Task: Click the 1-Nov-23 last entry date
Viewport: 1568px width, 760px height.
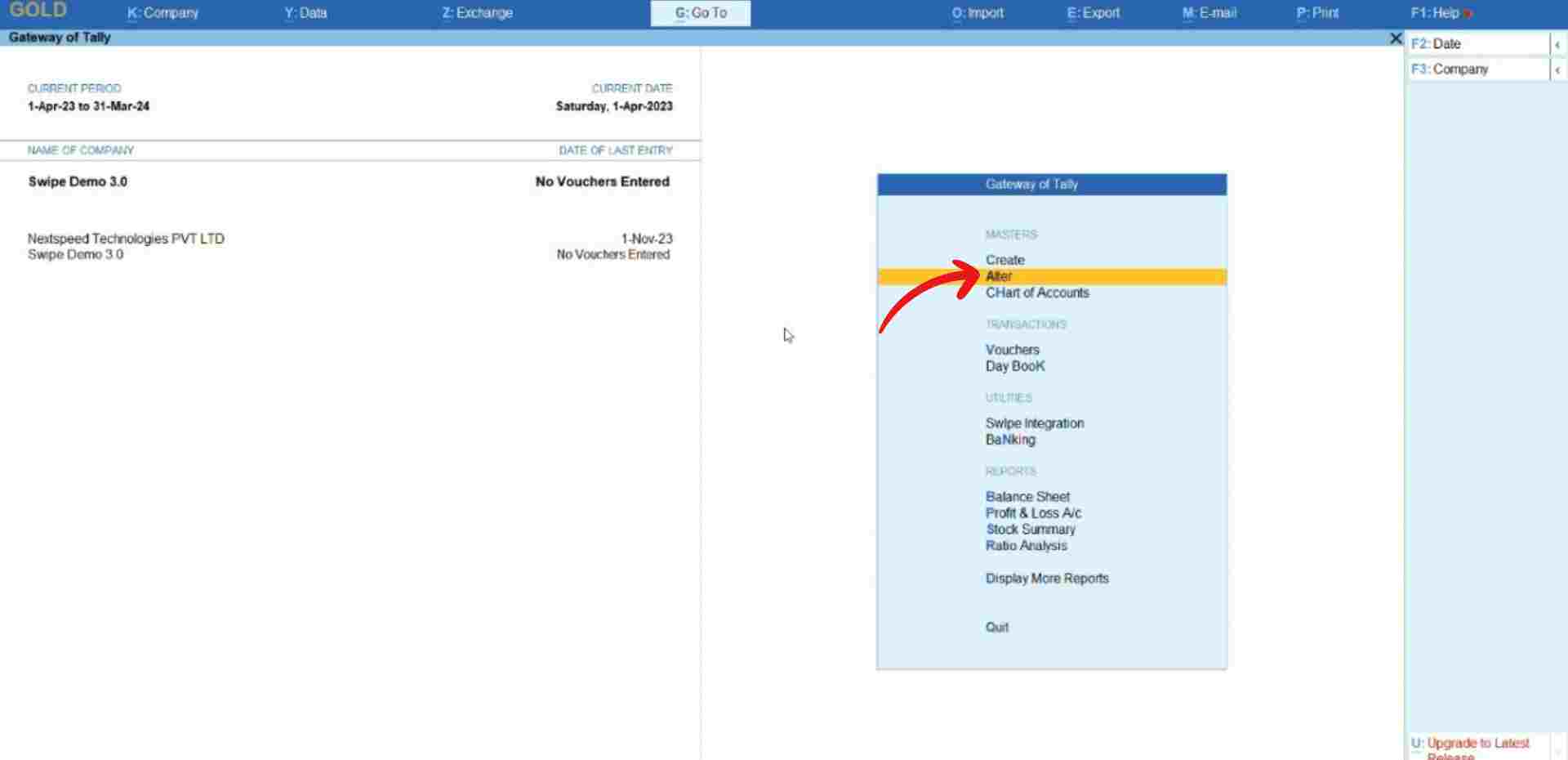Action: (x=647, y=239)
